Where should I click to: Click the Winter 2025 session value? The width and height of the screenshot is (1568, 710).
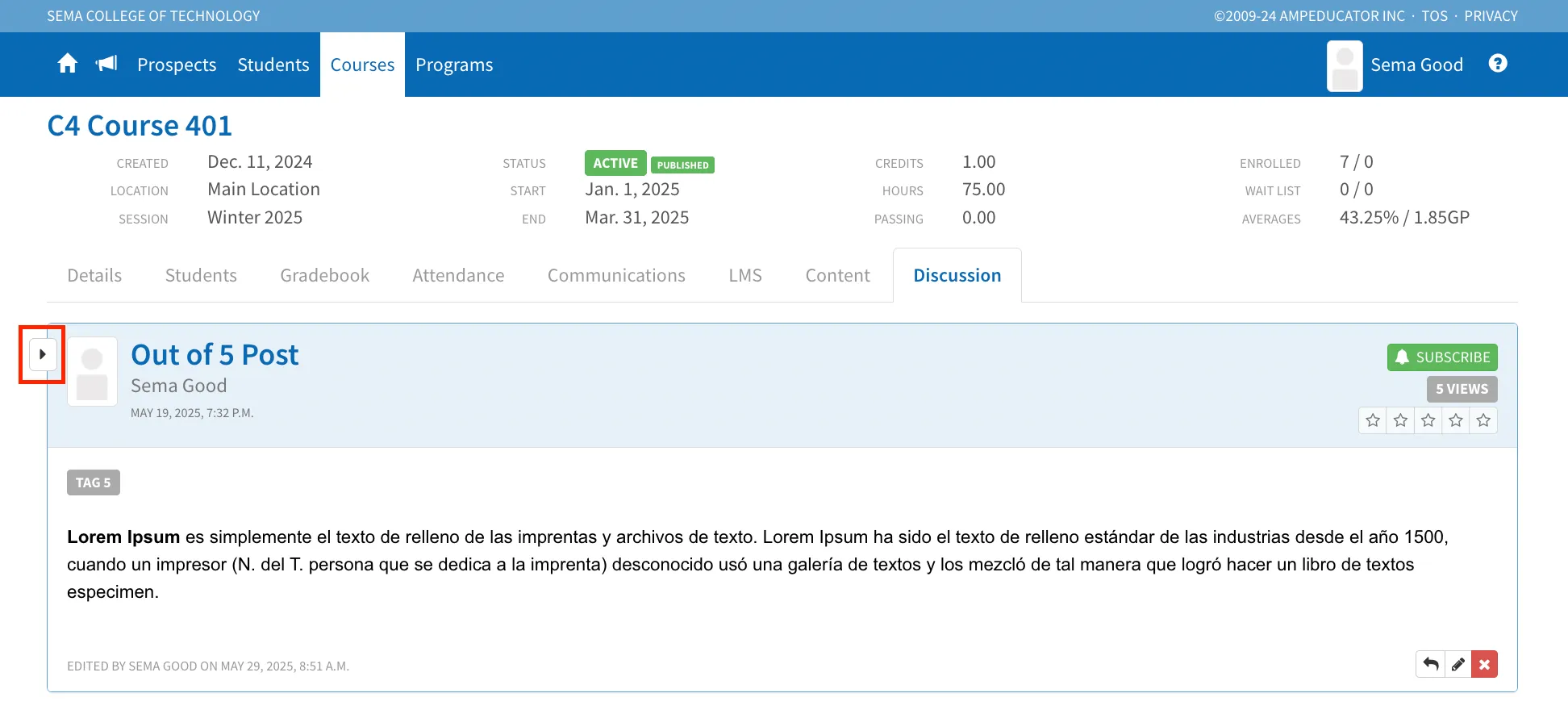point(255,218)
